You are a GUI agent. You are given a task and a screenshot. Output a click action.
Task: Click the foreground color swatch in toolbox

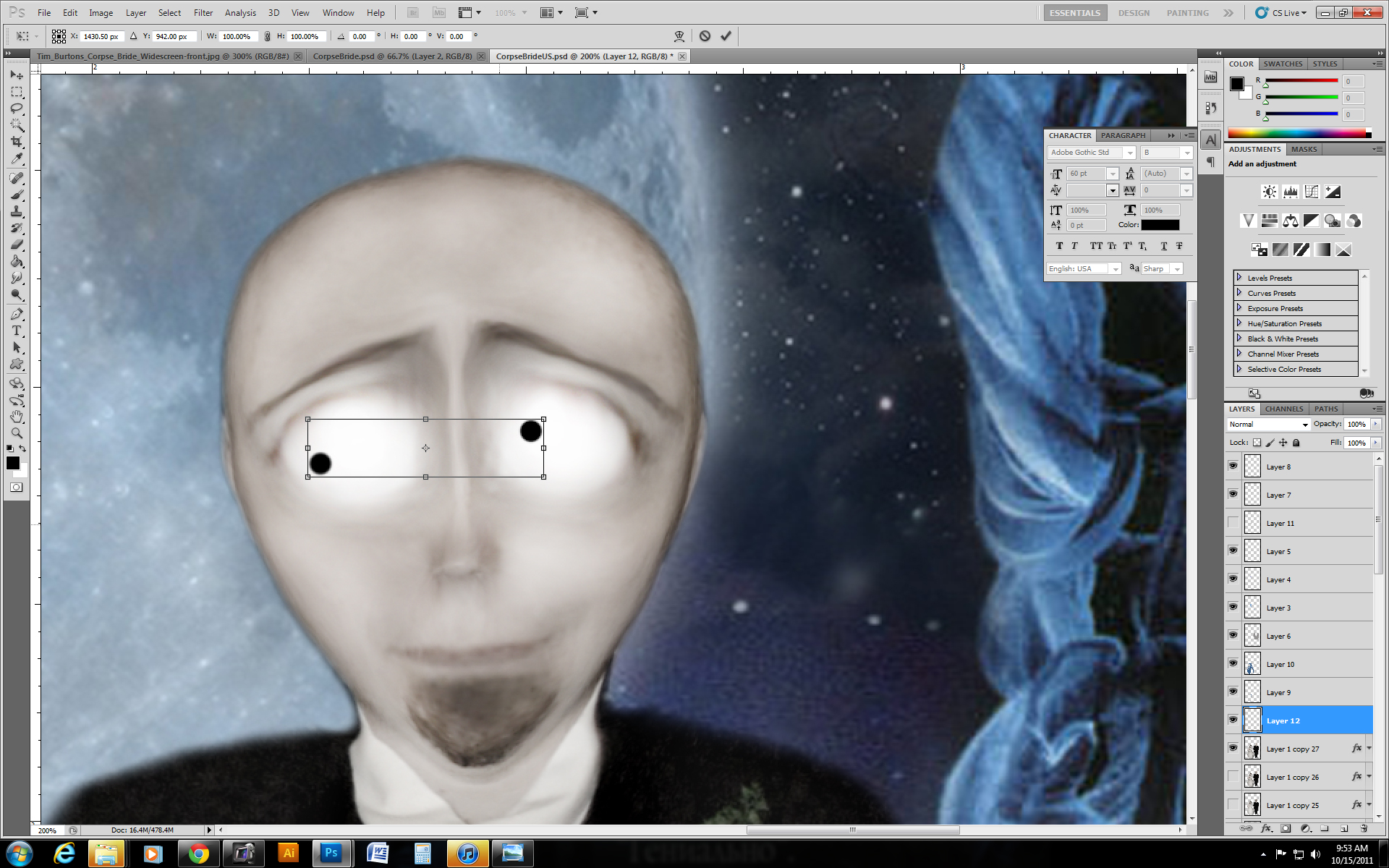click(13, 463)
